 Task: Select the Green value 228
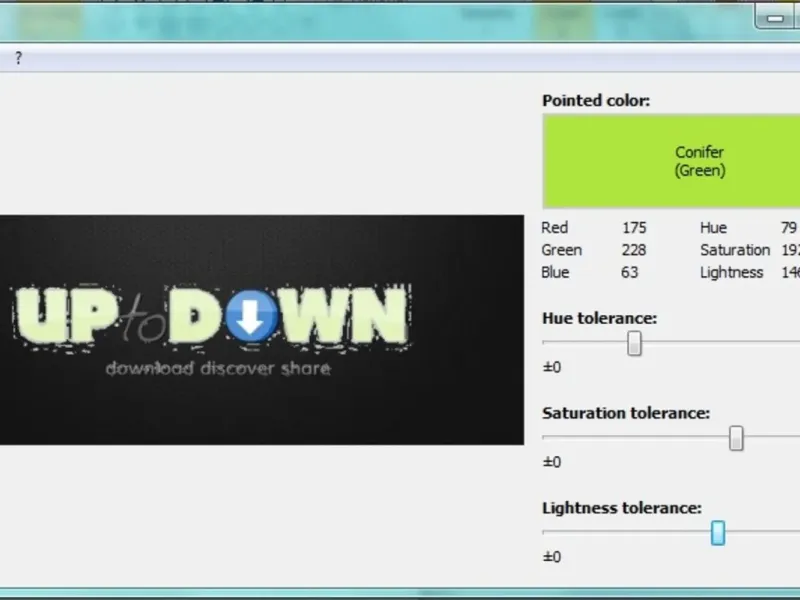[x=634, y=250]
